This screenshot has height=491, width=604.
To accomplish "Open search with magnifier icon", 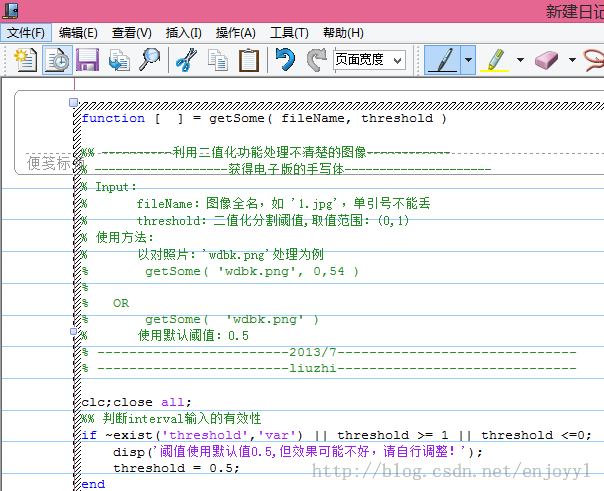I will 149,60.
